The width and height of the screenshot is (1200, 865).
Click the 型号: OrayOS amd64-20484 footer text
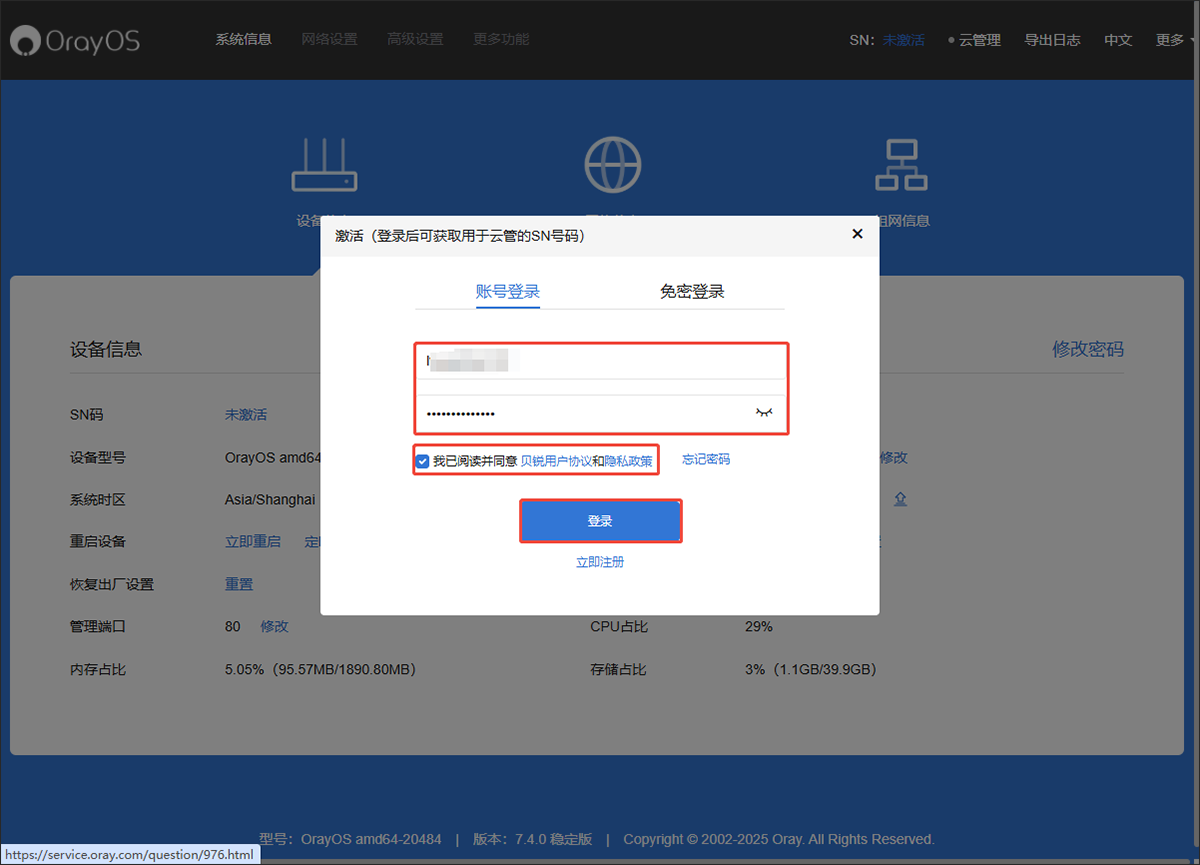click(350, 839)
